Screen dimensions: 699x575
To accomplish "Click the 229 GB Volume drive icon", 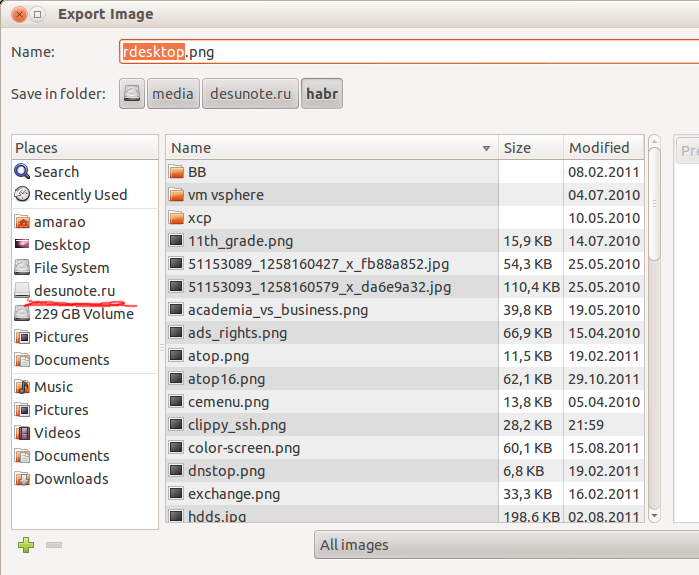I will [x=23, y=314].
